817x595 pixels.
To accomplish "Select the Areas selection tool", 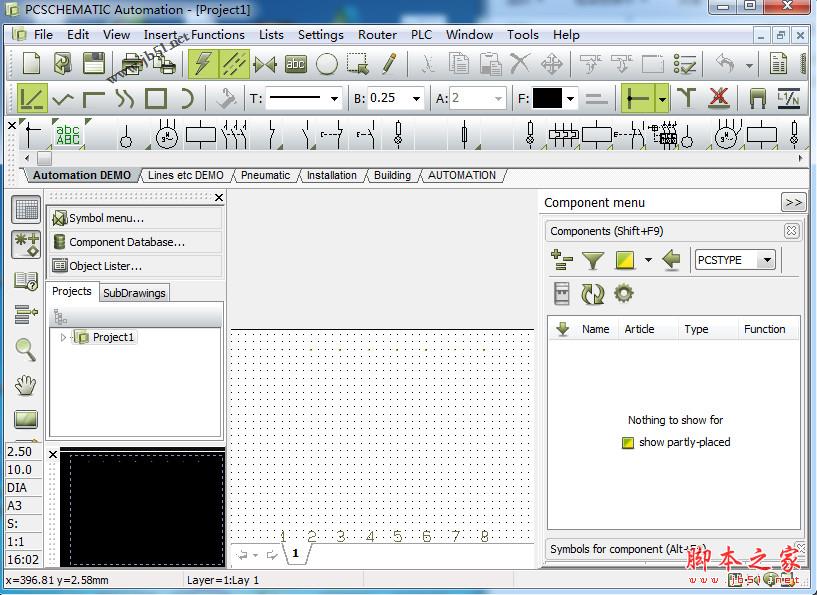I will tap(357, 64).
